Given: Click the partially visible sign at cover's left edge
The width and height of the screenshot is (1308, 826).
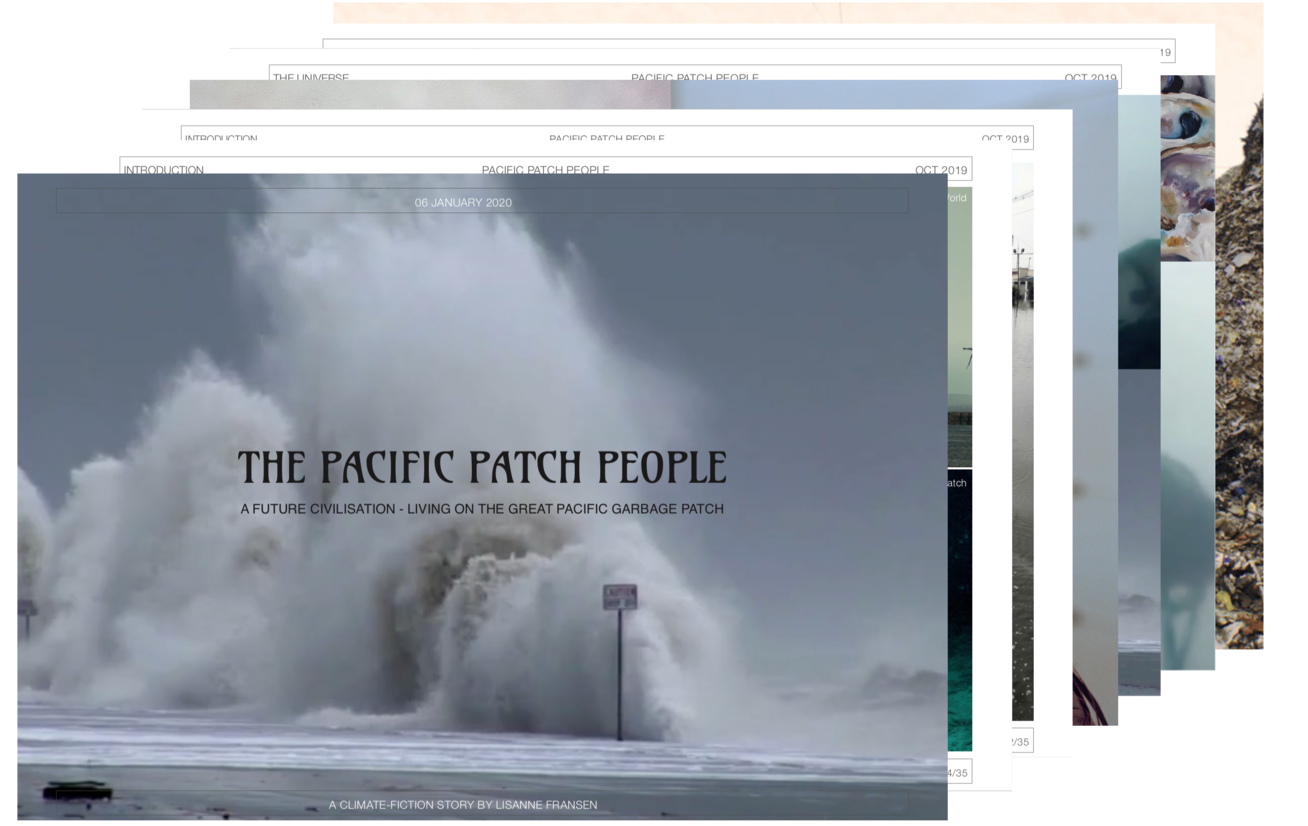Looking at the screenshot, I should (x=25, y=607).
